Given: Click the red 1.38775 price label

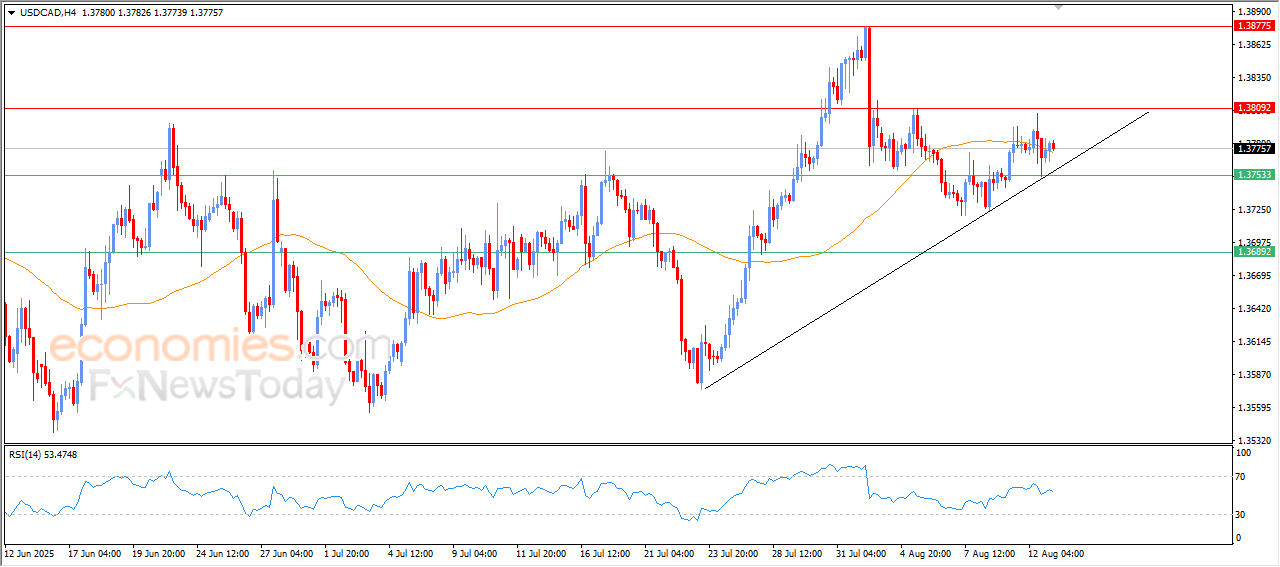Looking at the screenshot, I should [1254, 27].
